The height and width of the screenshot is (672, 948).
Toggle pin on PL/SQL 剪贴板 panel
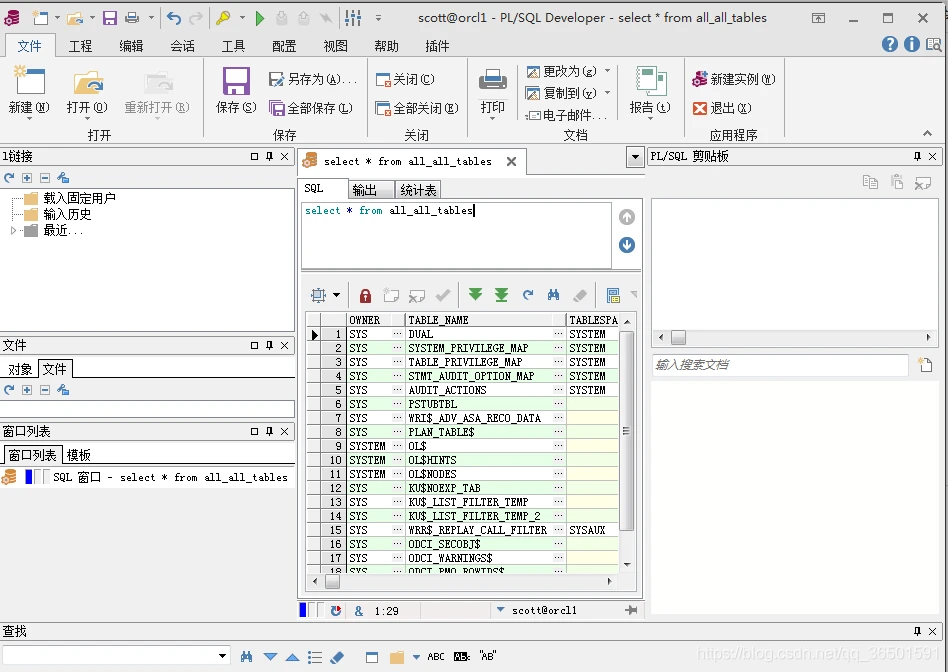coord(917,157)
